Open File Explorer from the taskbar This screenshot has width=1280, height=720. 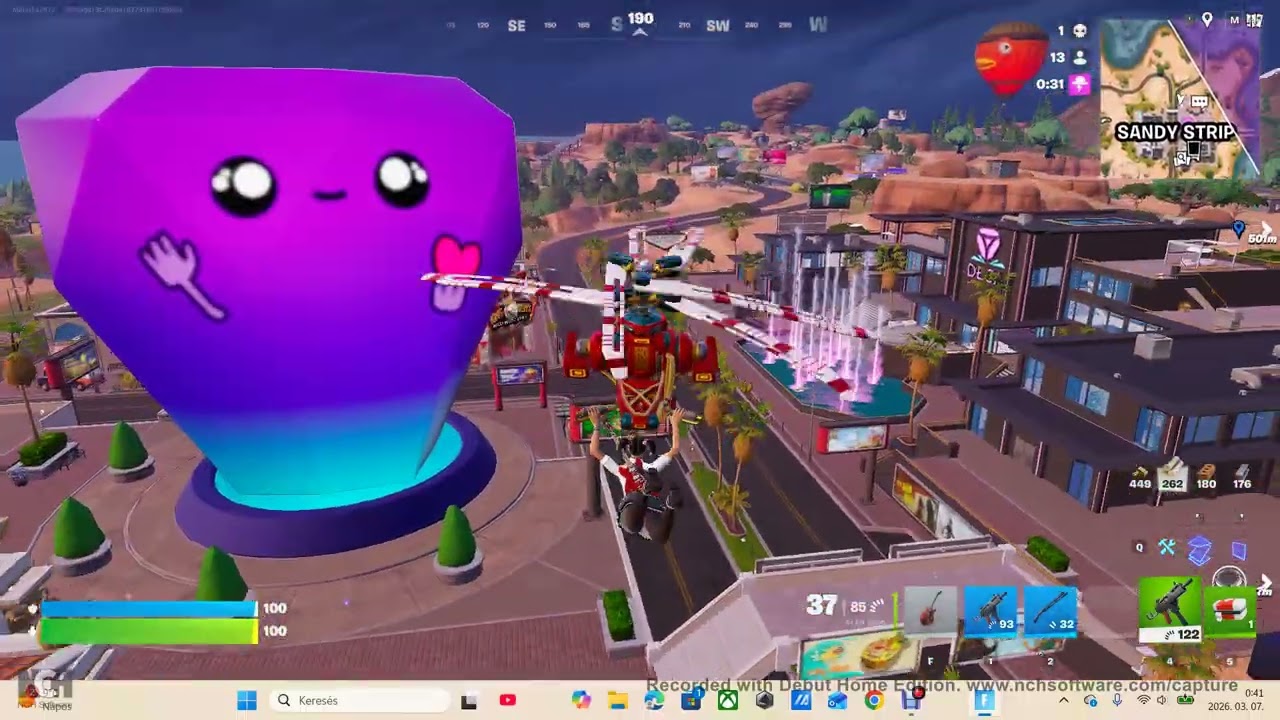tap(617, 701)
